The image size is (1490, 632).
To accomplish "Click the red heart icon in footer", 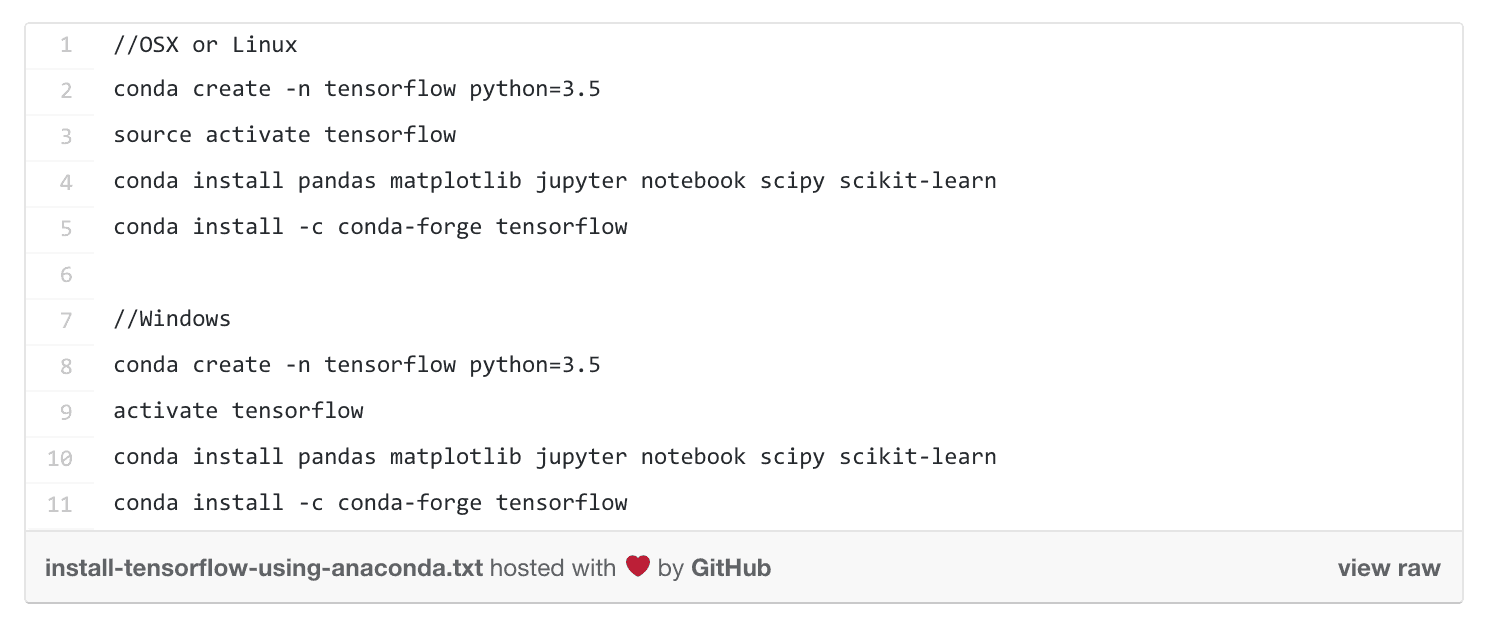I will (638, 567).
